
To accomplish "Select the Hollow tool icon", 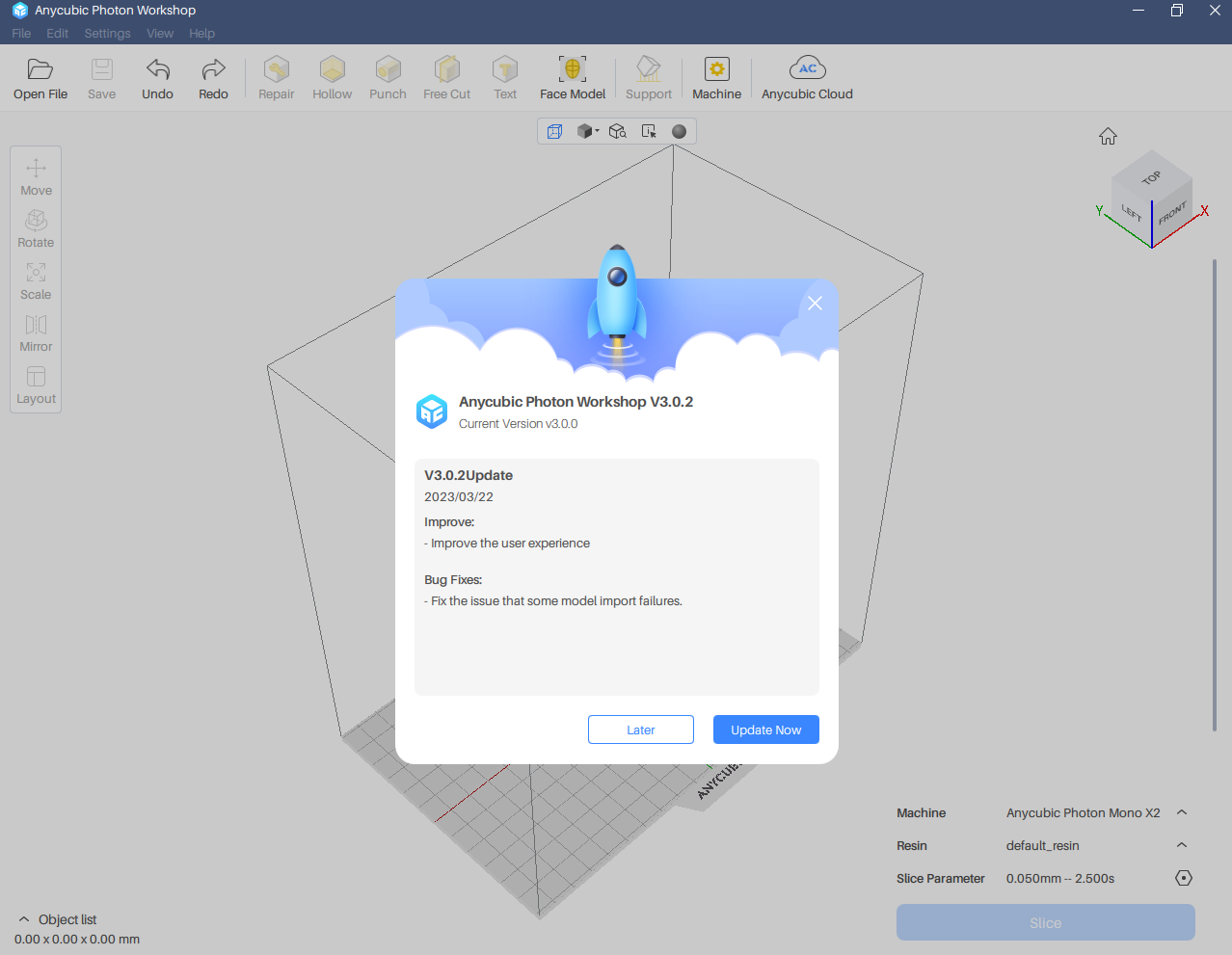I will (332, 69).
